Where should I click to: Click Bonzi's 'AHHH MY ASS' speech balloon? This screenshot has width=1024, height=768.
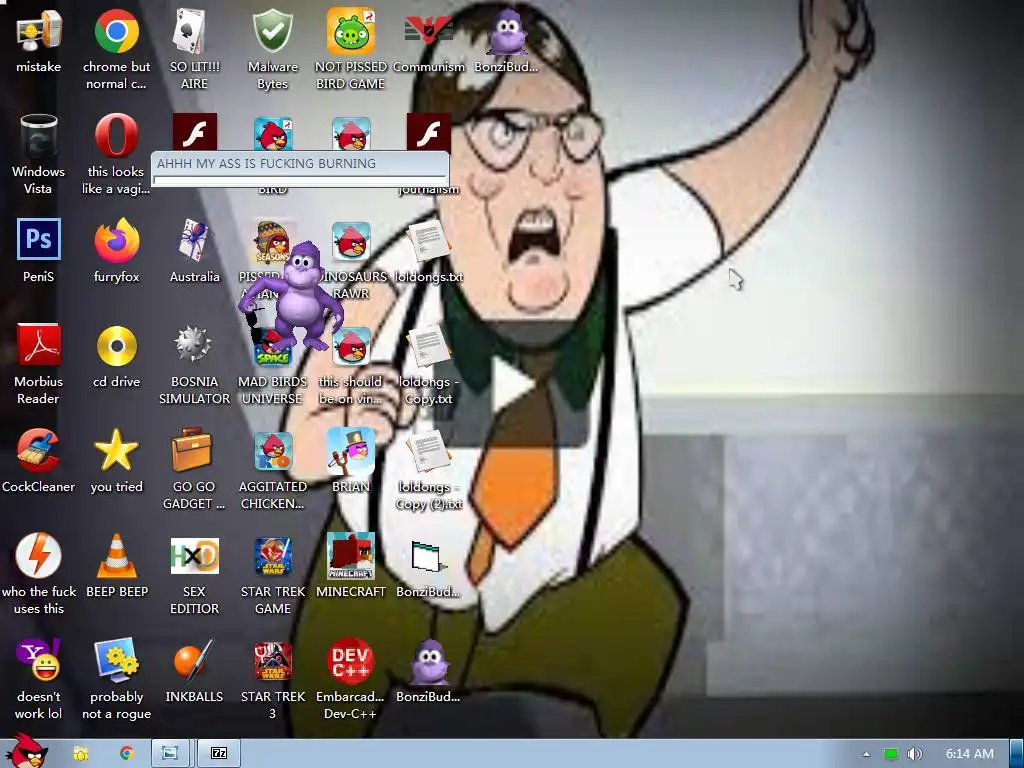(x=300, y=168)
